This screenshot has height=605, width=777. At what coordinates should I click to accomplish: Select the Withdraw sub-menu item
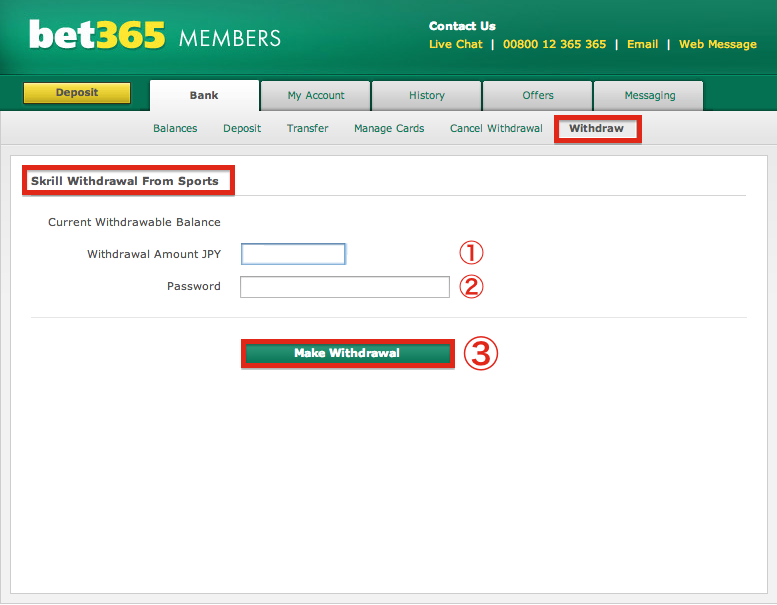tap(596, 129)
